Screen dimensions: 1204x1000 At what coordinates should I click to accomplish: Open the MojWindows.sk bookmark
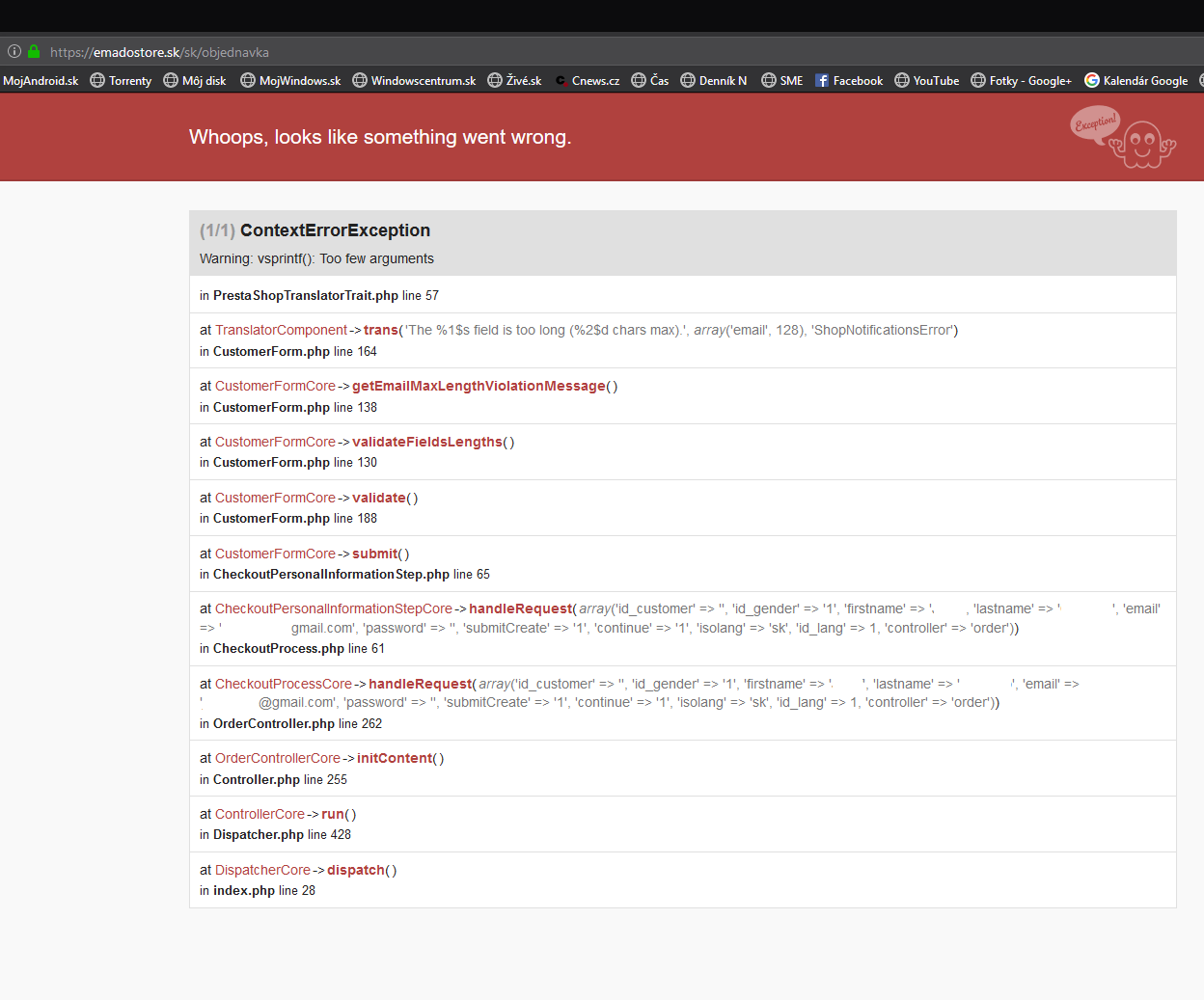(290, 81)
